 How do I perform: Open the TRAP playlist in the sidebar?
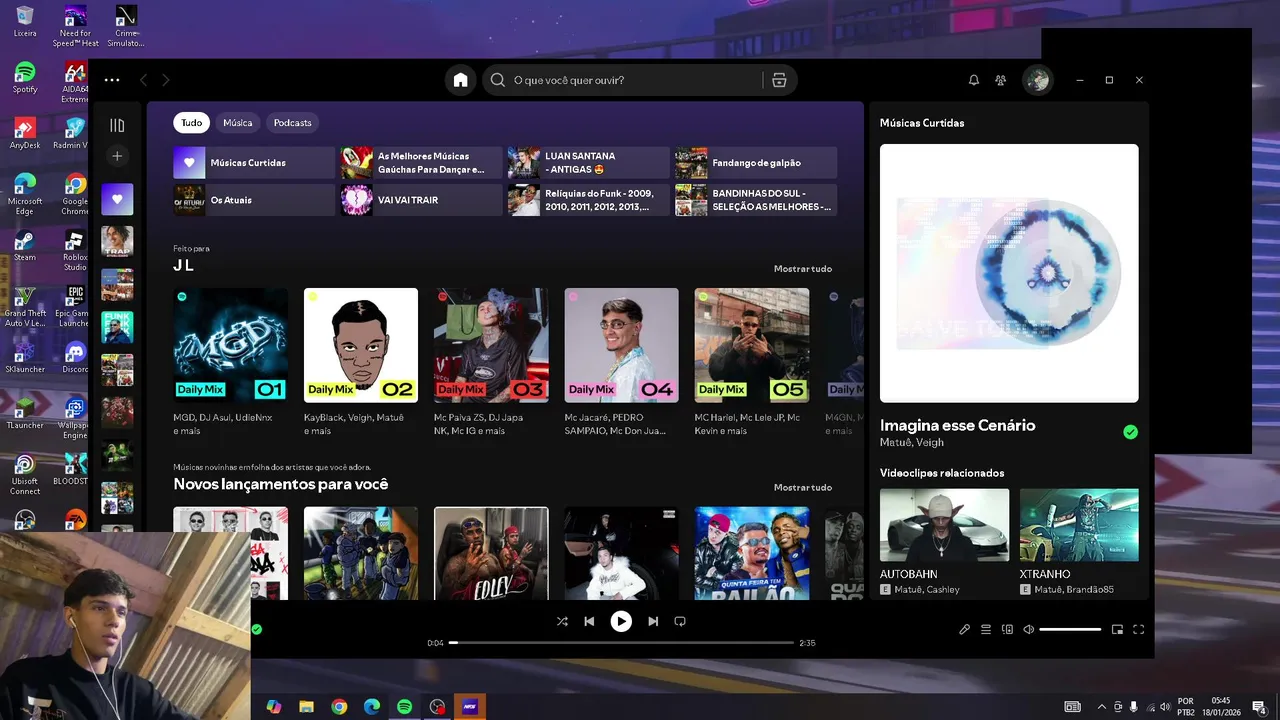[117, 241]
